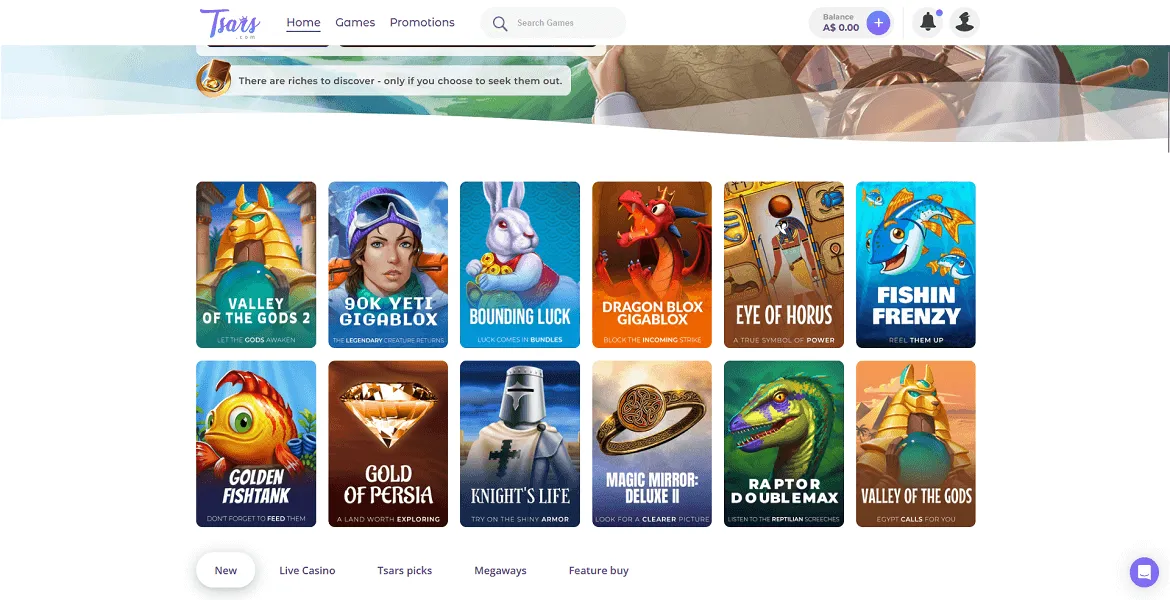Open the Promotions menu
The height and width of the screenshot is (600, 1170).
[422, 22]
